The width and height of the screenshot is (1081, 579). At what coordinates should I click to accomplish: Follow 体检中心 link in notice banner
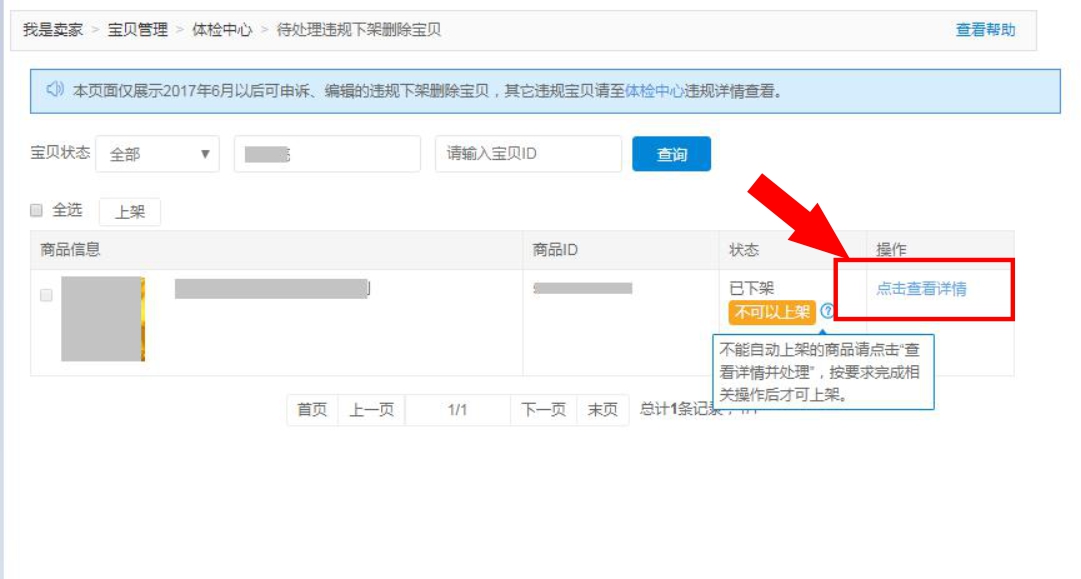(x=654, y=91)
